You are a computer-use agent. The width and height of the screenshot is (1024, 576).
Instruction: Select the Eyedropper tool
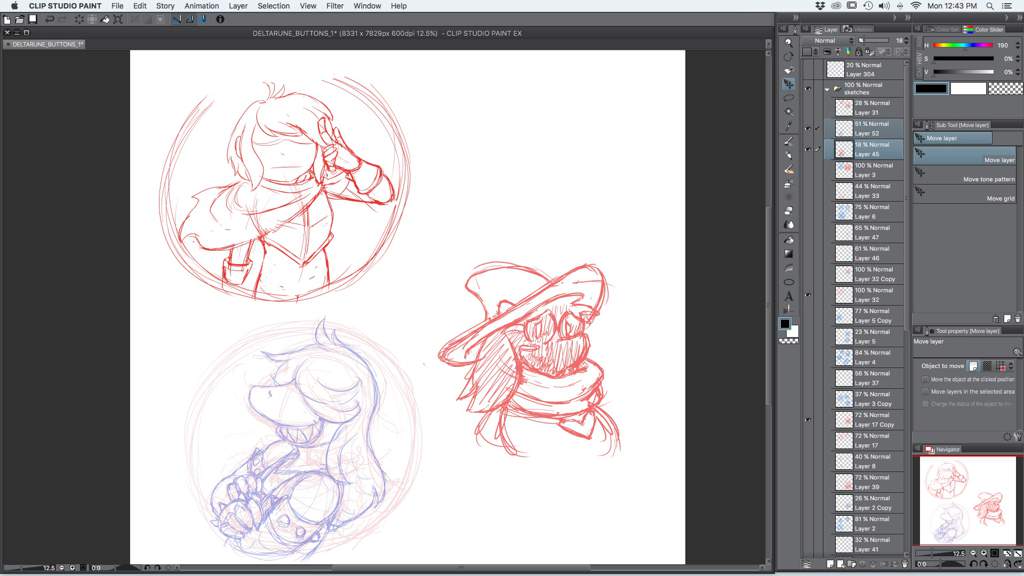tap(789, 125)
